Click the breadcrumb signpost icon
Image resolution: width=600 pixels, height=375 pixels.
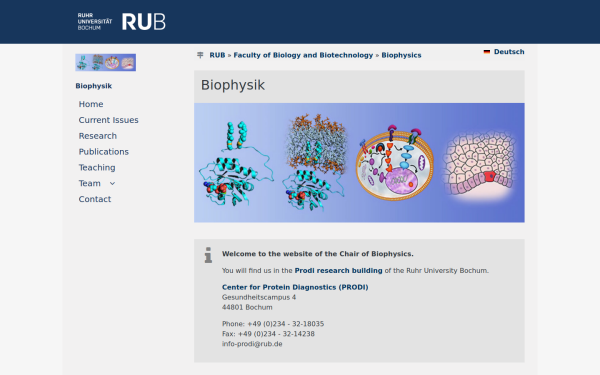pyautogui.click(x=200, y=55)
